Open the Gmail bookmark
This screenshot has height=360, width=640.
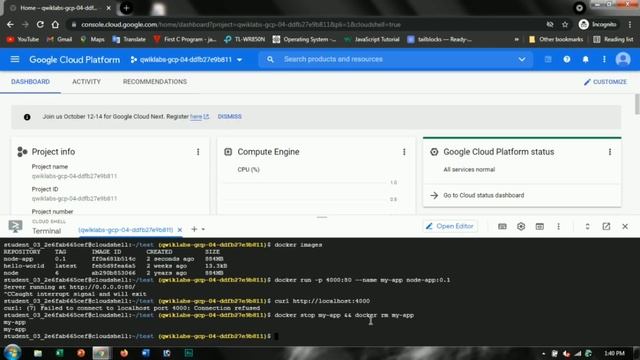tap(60, 40)
